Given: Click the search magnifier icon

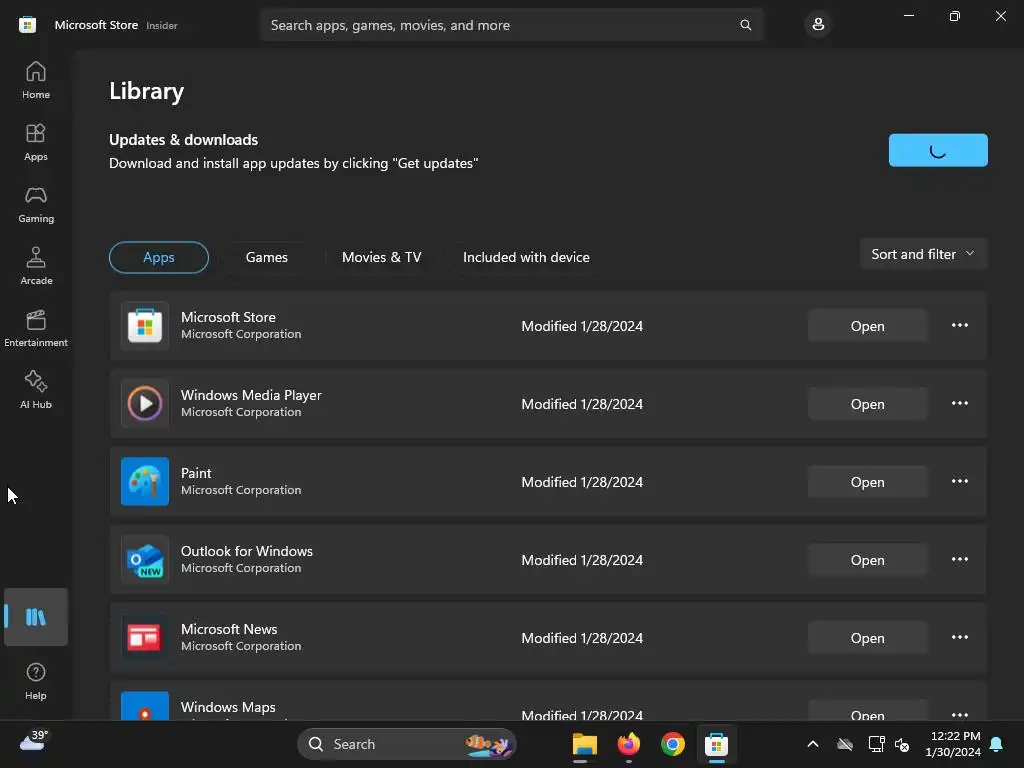Looking at the screenshot, I should tap(745, 25).
